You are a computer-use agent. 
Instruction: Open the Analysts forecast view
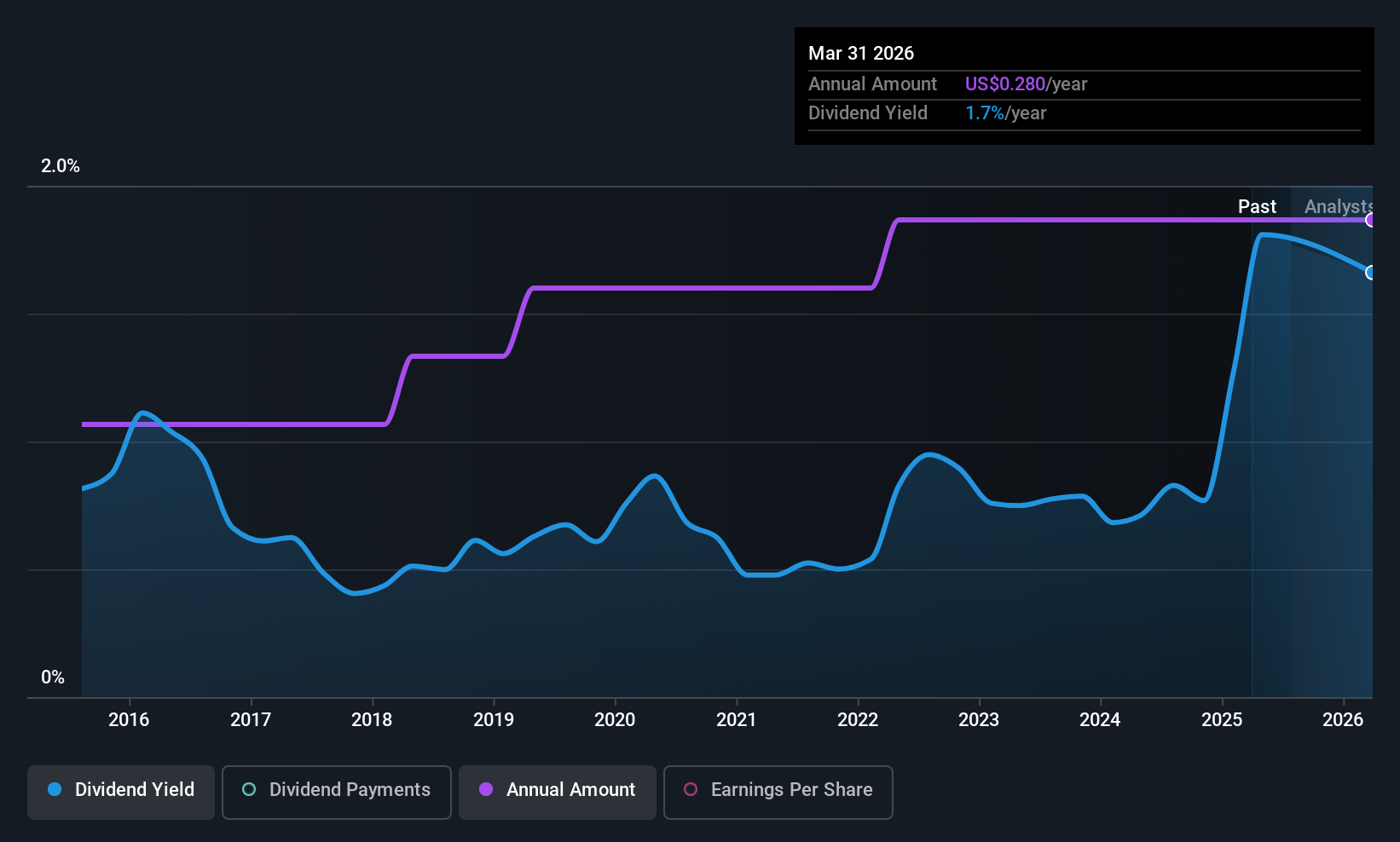[x=1337, y=206]
